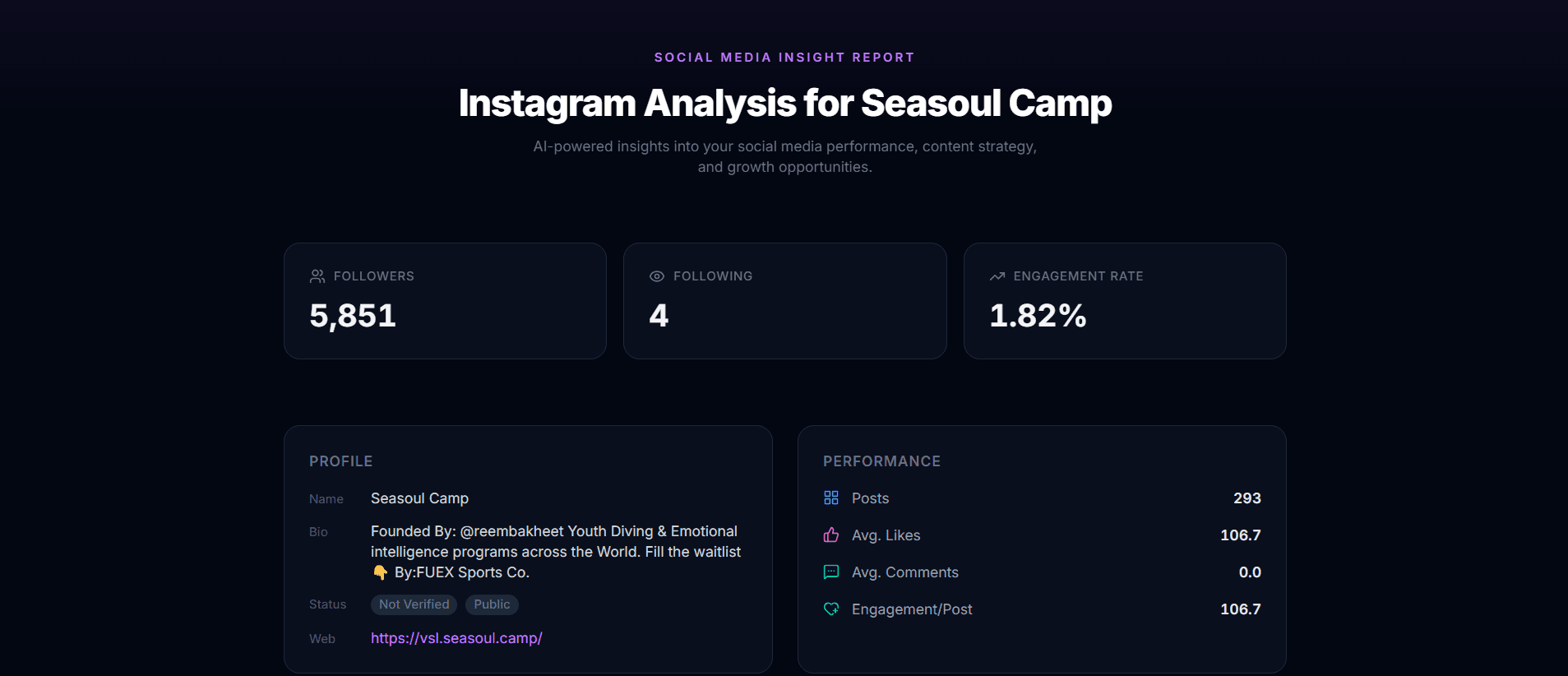Click the Not Verified status badge
Screen dimensions: 1568x676
(x=414, y=604)
